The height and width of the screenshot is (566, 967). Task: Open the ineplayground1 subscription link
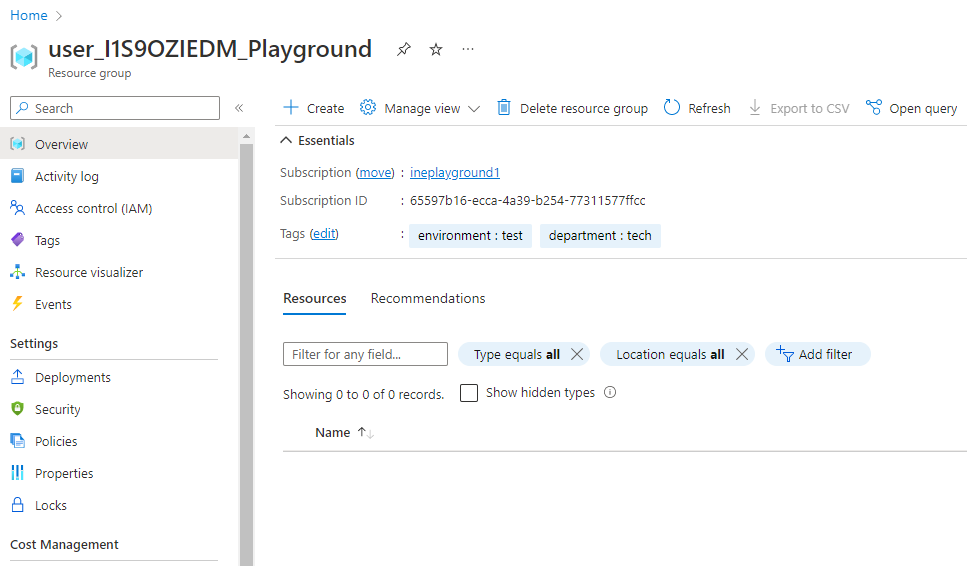[454, 173]
